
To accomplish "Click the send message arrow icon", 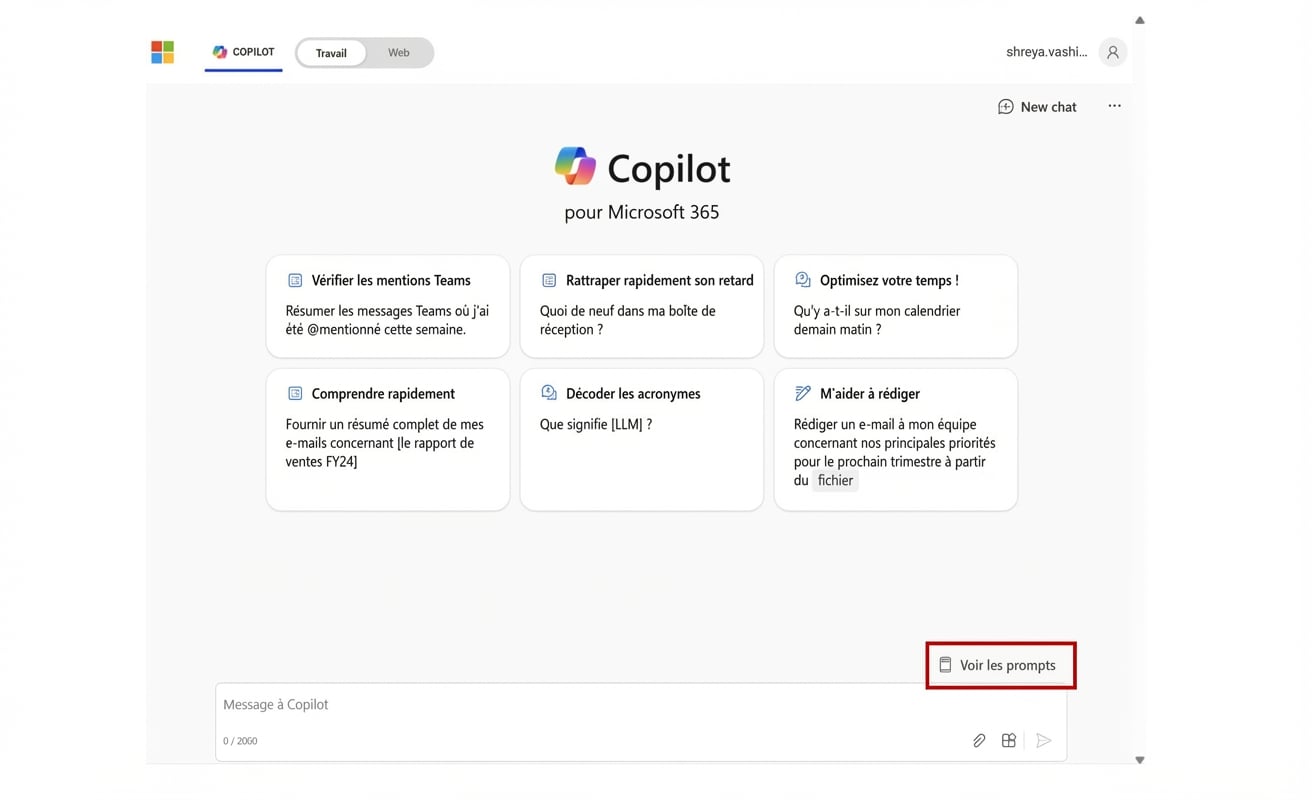I will 1044,740.
